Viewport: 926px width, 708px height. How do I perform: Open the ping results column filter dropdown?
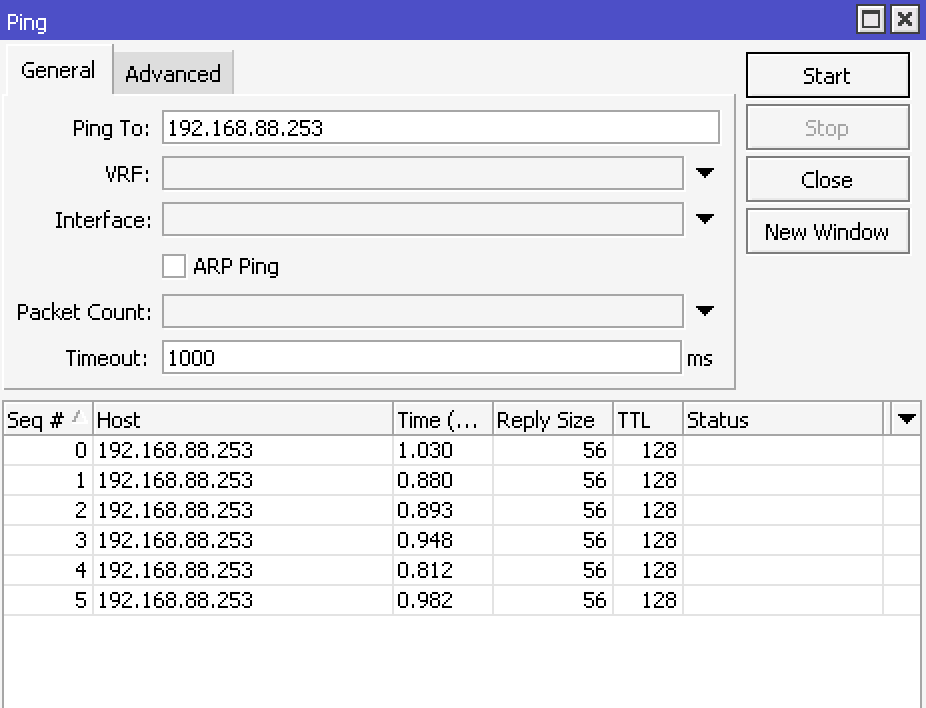pyautogui.click(x=906, y=418)
